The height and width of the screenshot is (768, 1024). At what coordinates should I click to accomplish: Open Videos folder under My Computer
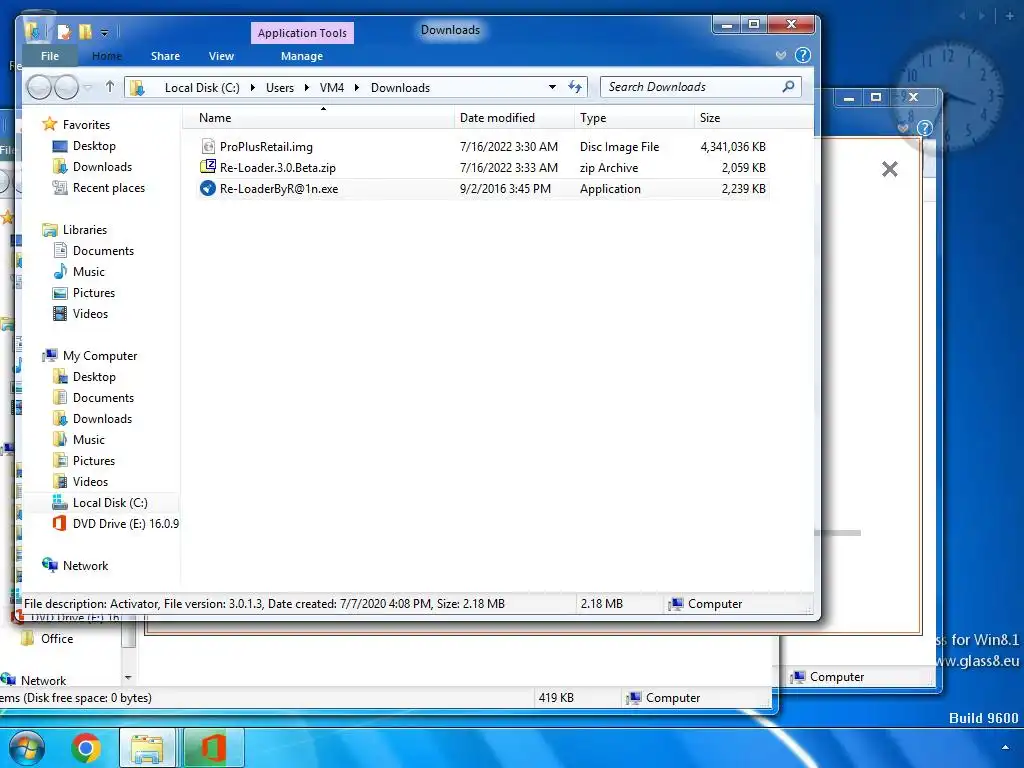point(90,481)
